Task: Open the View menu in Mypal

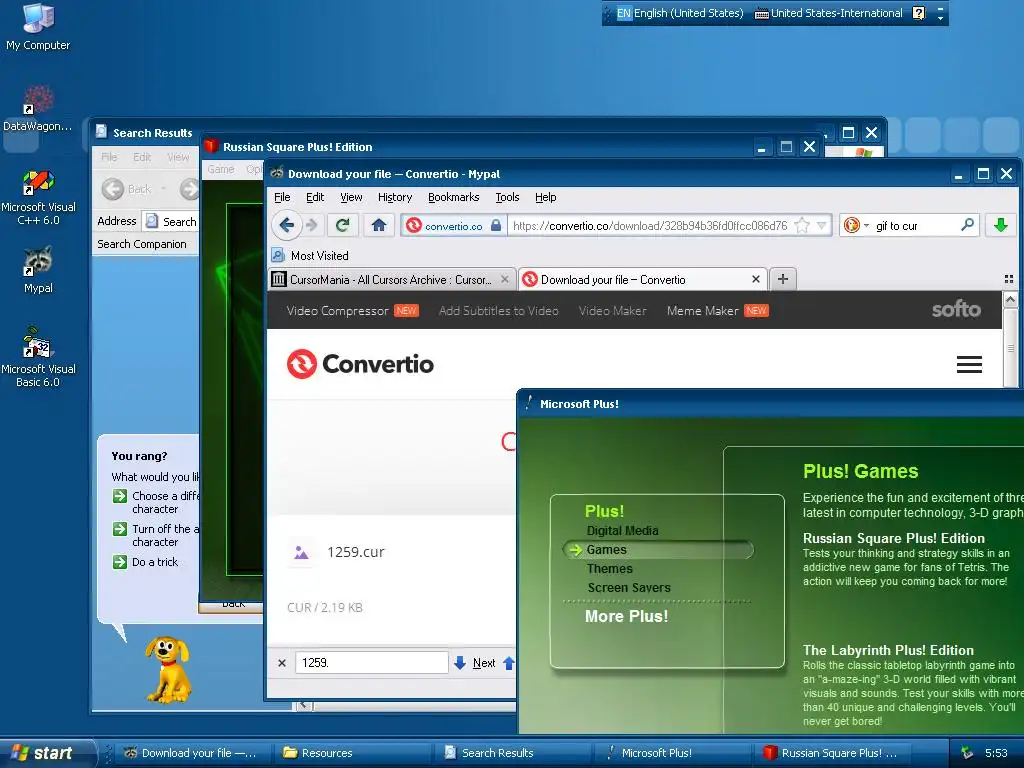Action: pyautogui.click(x=351, y=197)
